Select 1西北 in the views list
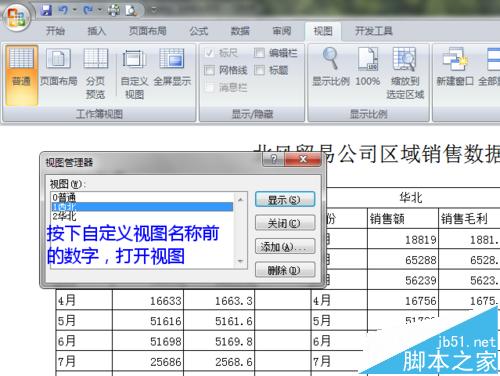This screenshot has height=376, width=500. (142, 207)
